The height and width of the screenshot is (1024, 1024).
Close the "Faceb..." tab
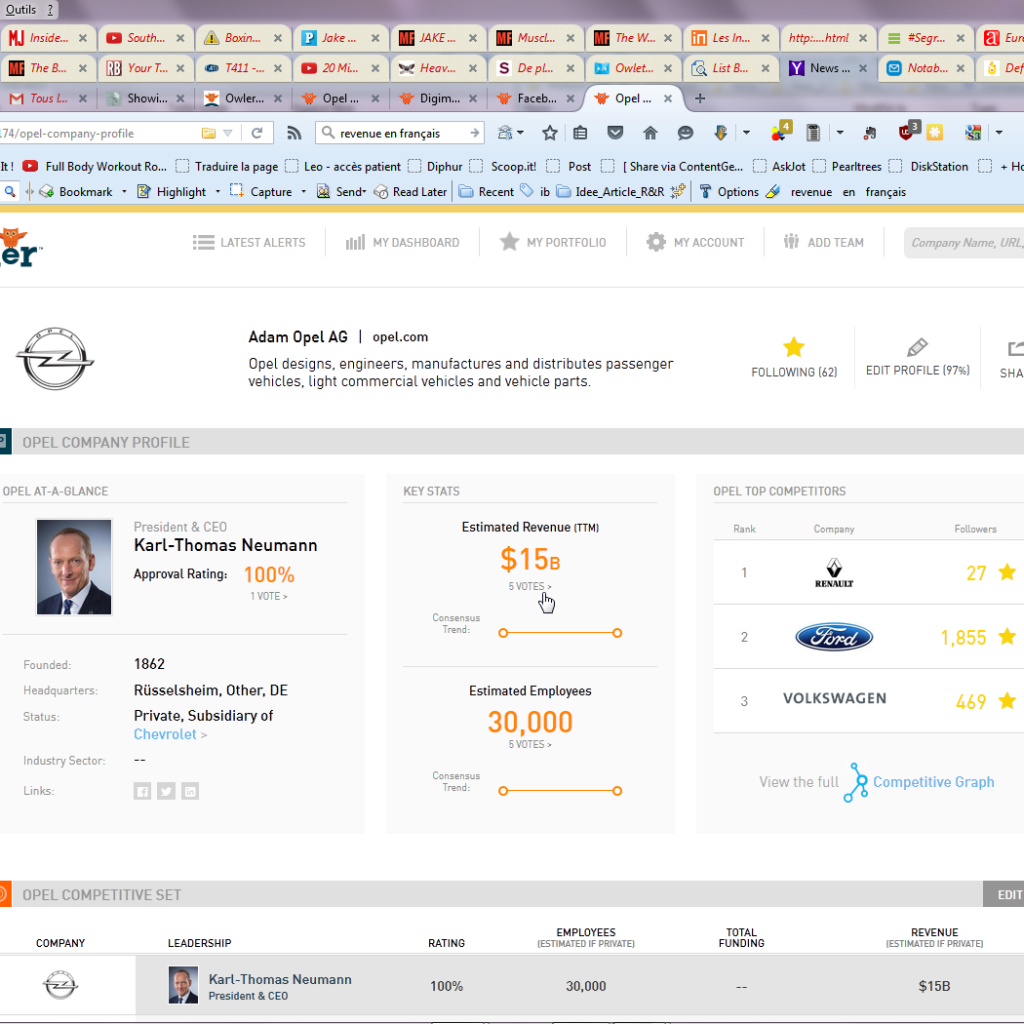pyautogui.click(x=570, y=98)
